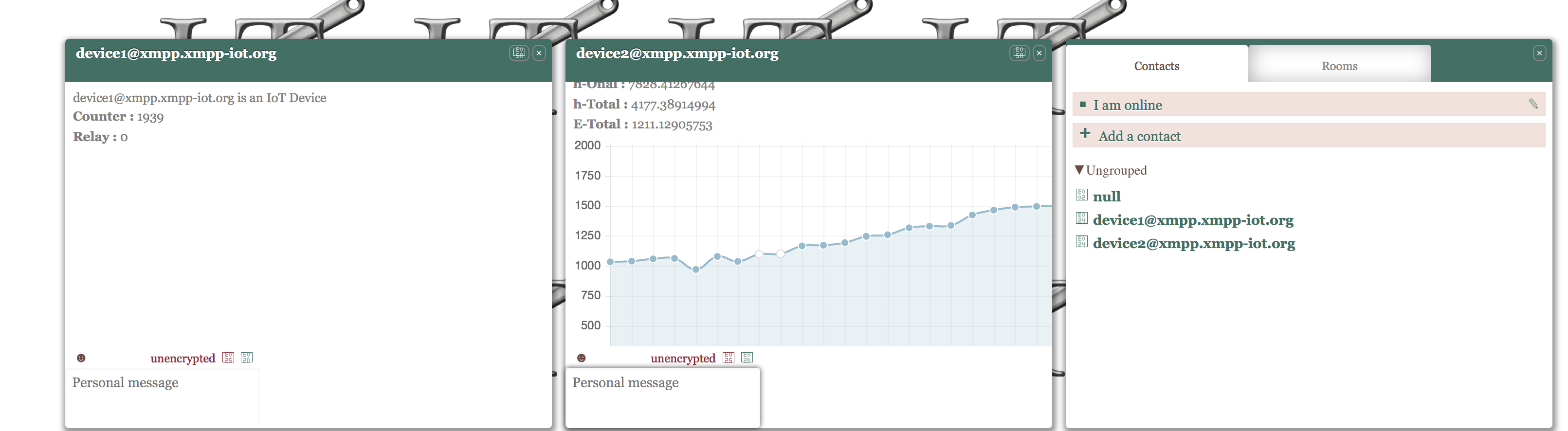Click glyph icon in device2 chat header
The height and width of the screenshot is (431, 1568).
tap(1019, 53)
